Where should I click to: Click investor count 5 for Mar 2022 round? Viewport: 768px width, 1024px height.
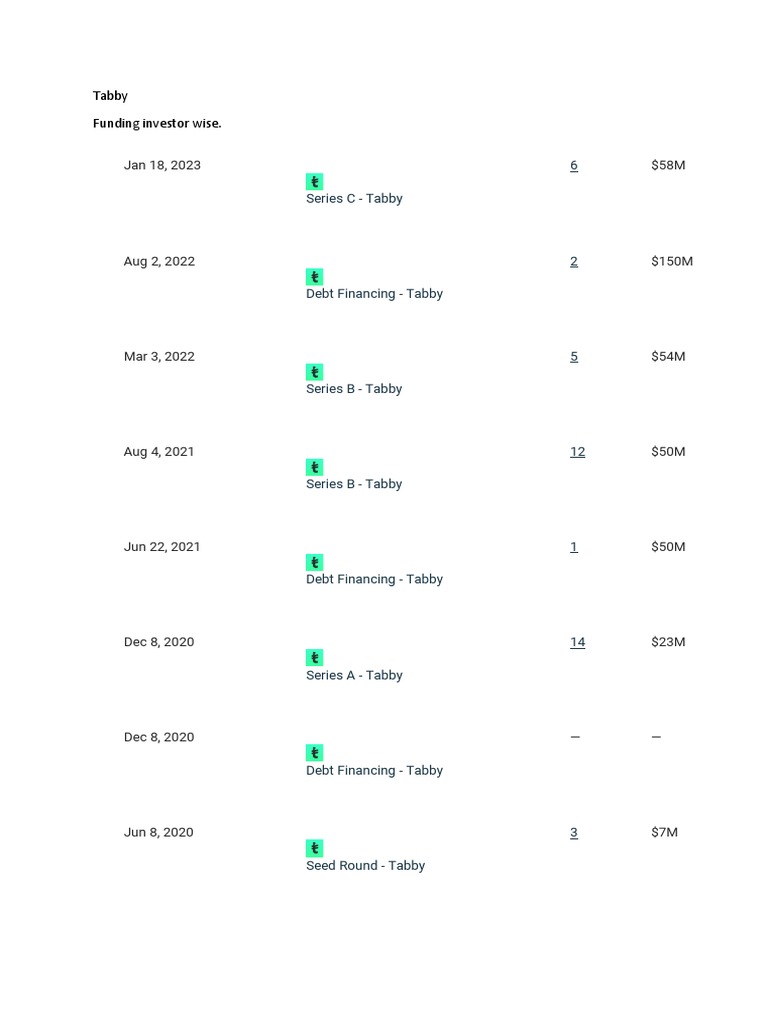(x=574, y=356)
